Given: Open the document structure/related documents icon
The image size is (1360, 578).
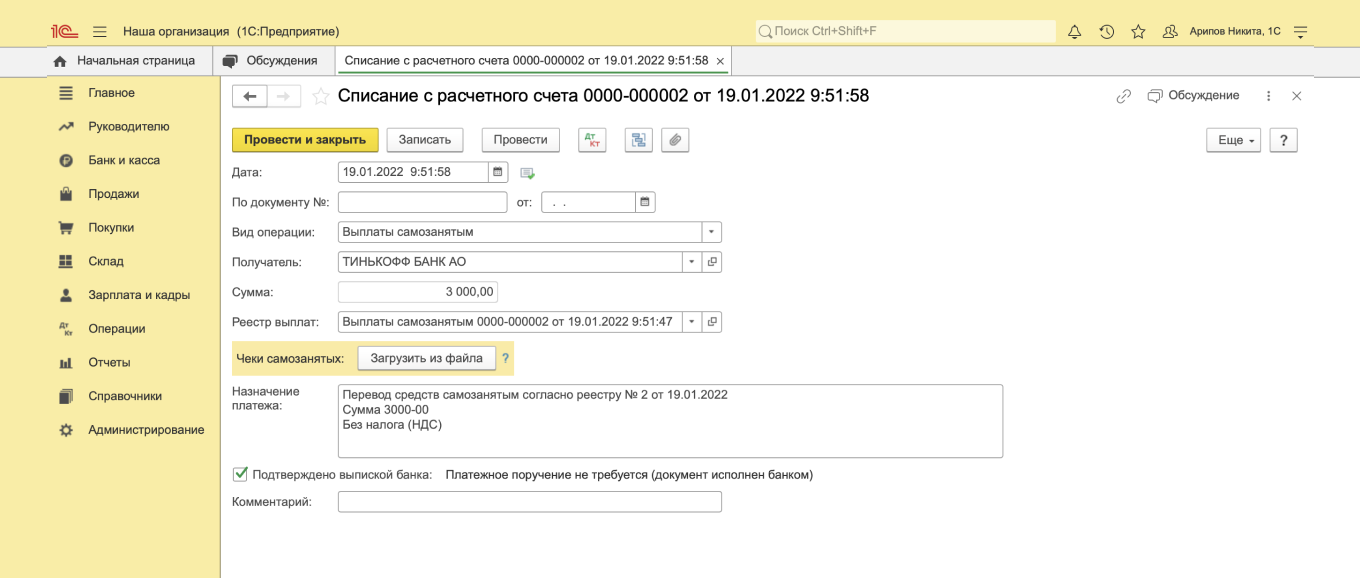Looking at the screenshot, I should click(x=638, y=140).
